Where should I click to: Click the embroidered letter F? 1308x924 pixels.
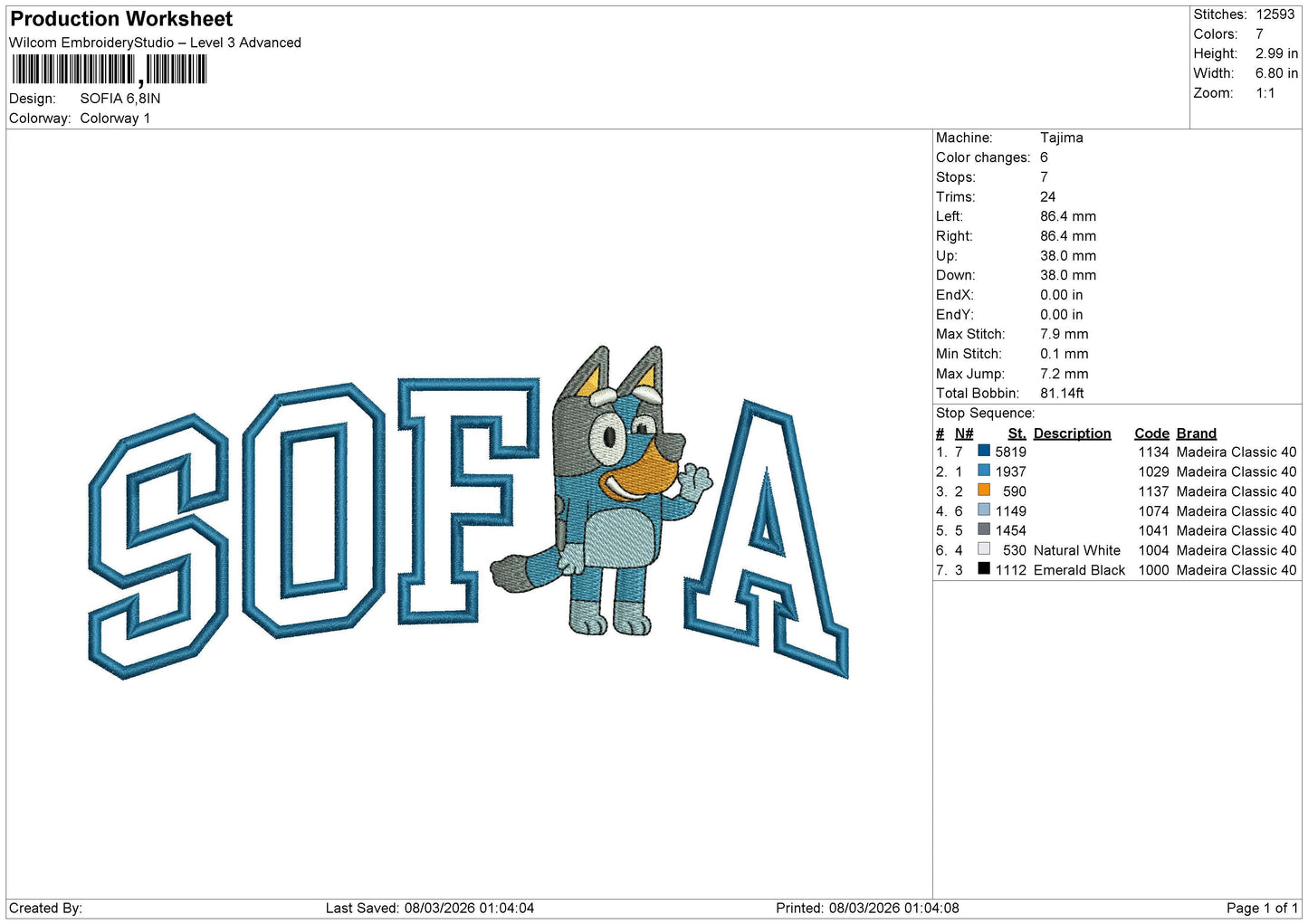468,500
